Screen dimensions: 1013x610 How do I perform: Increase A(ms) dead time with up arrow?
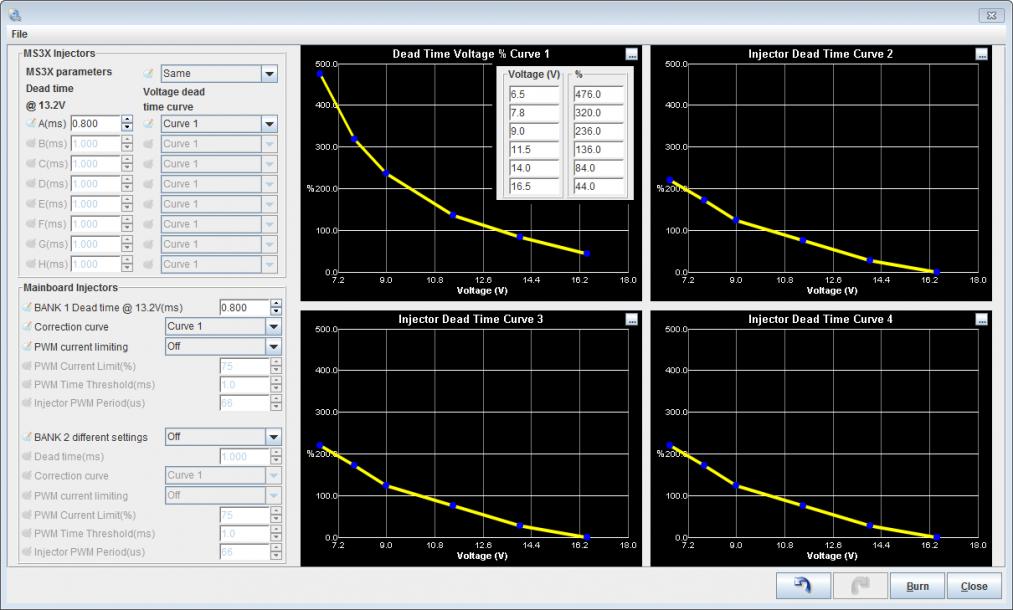pyautogui.click(x=127, y=120)
